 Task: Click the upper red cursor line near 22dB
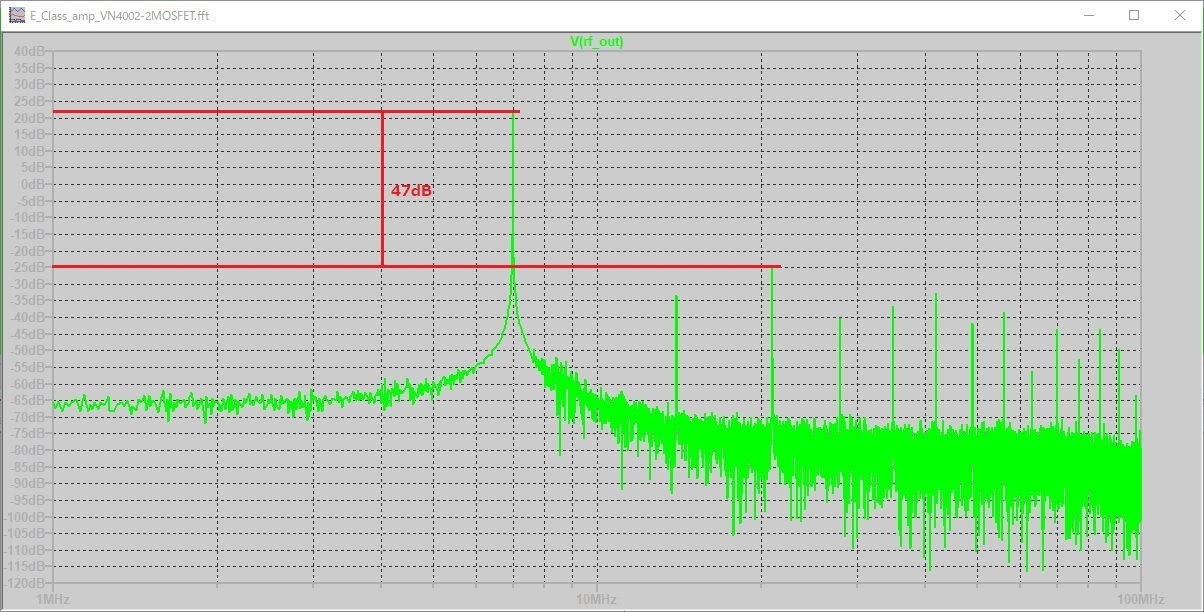tap(250, 111)
